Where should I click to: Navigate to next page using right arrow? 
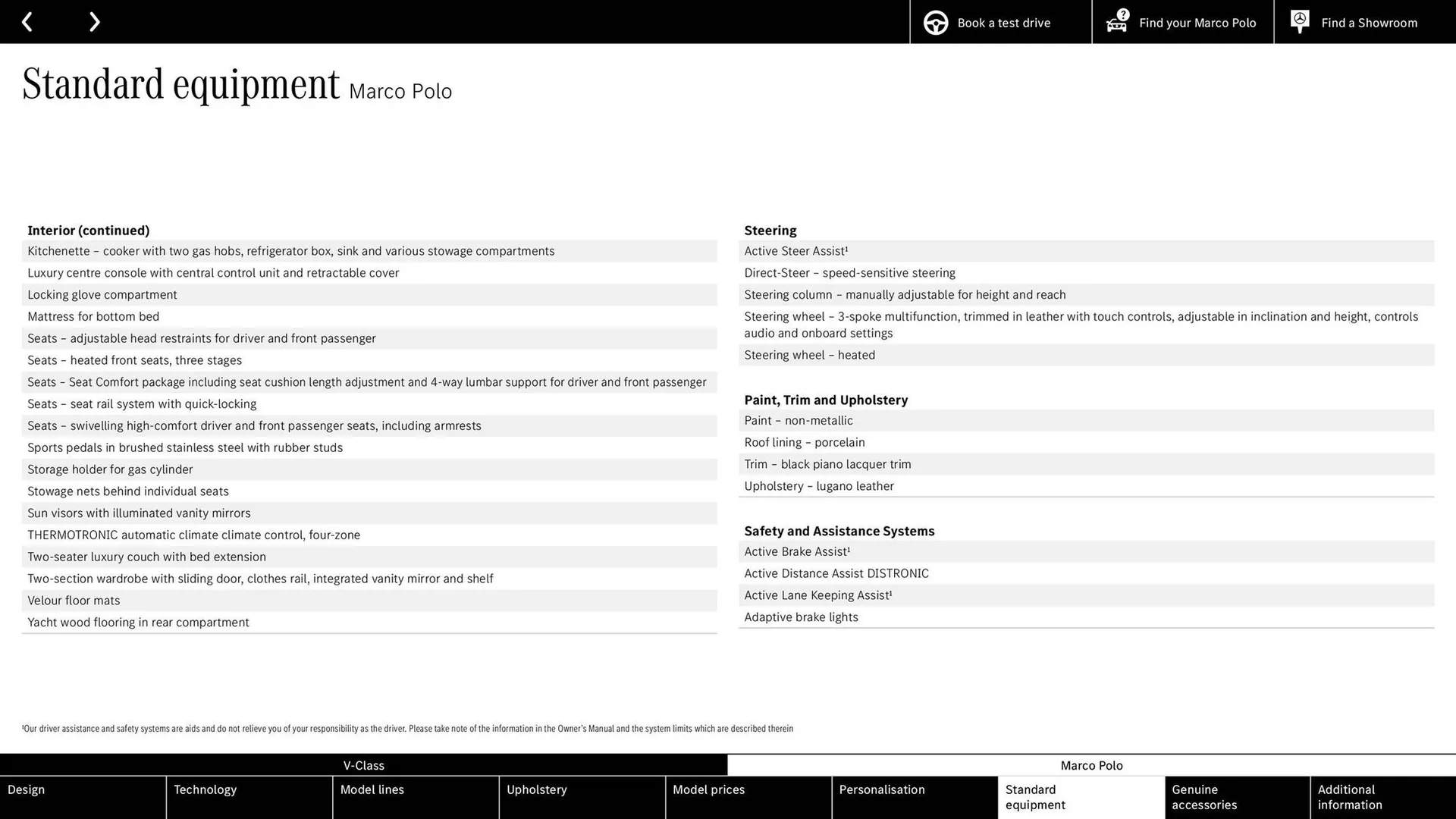(x=94, y=21)
